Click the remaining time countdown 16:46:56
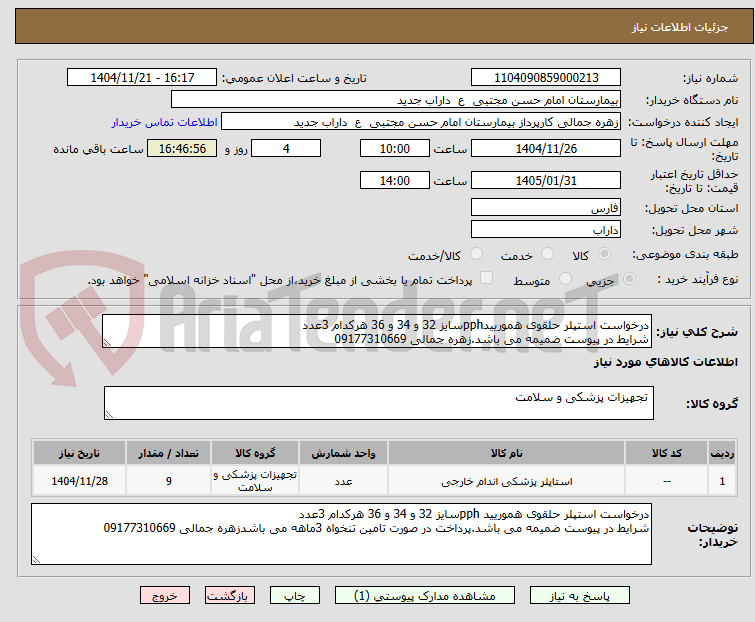Viewport: 755px width, 622px height. [182, 148]
